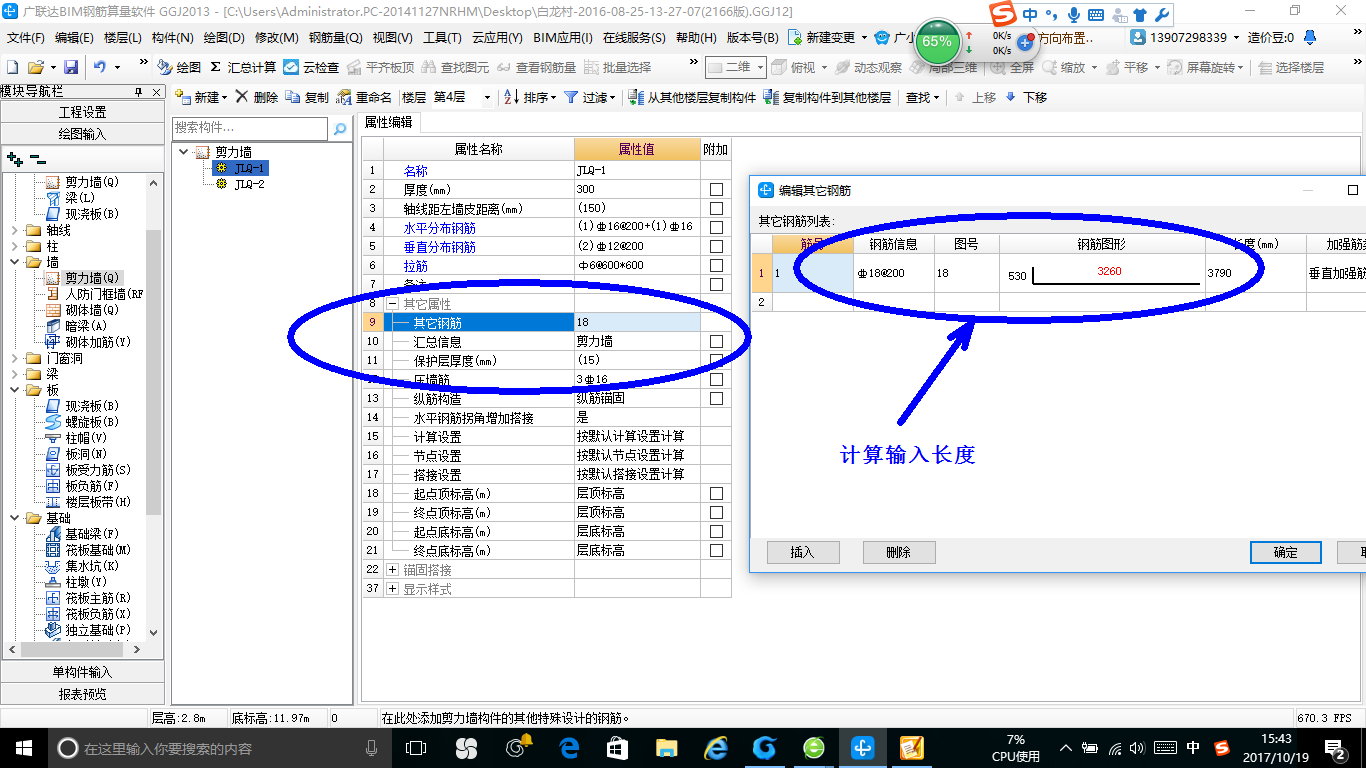
Task: Open the 绘图 drawing tool
Action: (x=179, y=67)
